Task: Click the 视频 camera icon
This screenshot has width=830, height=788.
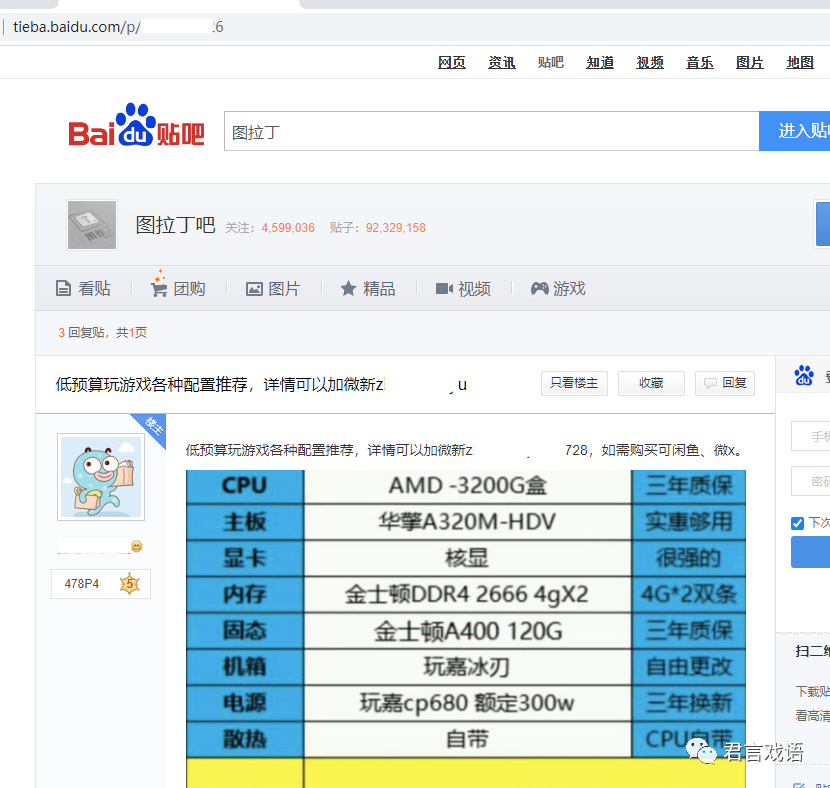Action: (444, 288)
